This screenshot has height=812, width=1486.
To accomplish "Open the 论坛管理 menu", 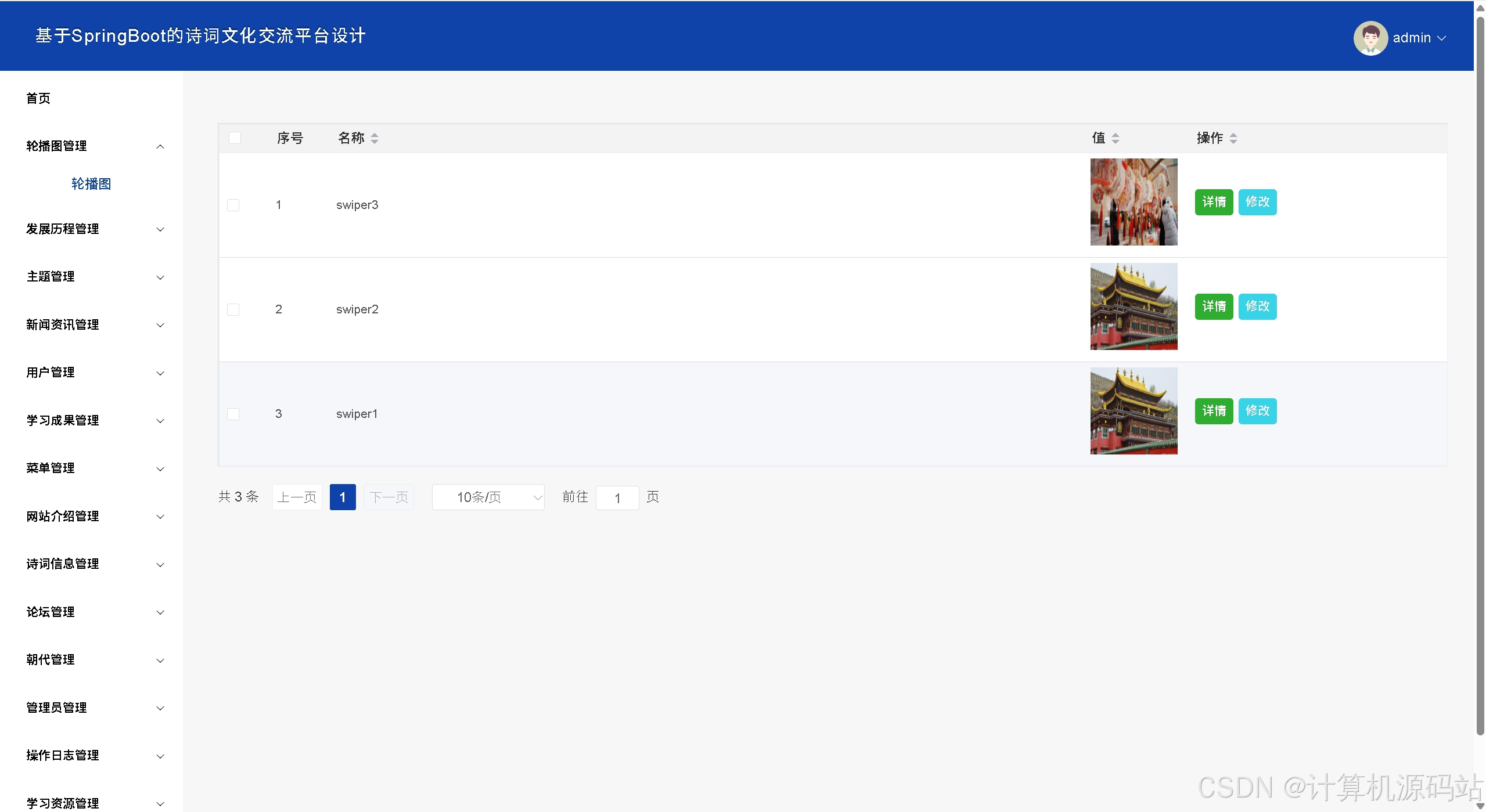I will pos(91,612).
